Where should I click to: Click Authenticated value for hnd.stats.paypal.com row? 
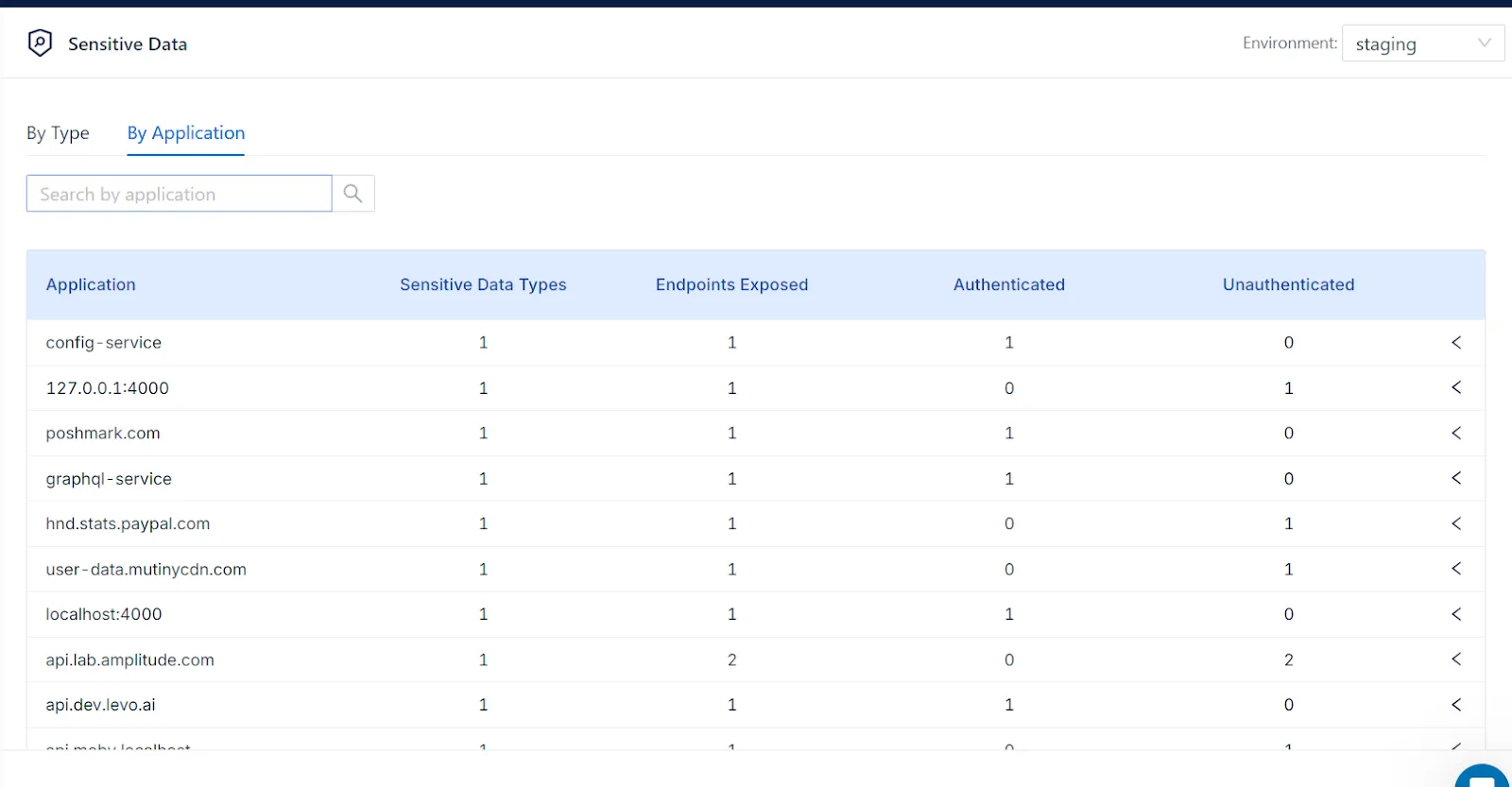(1008, 524)
